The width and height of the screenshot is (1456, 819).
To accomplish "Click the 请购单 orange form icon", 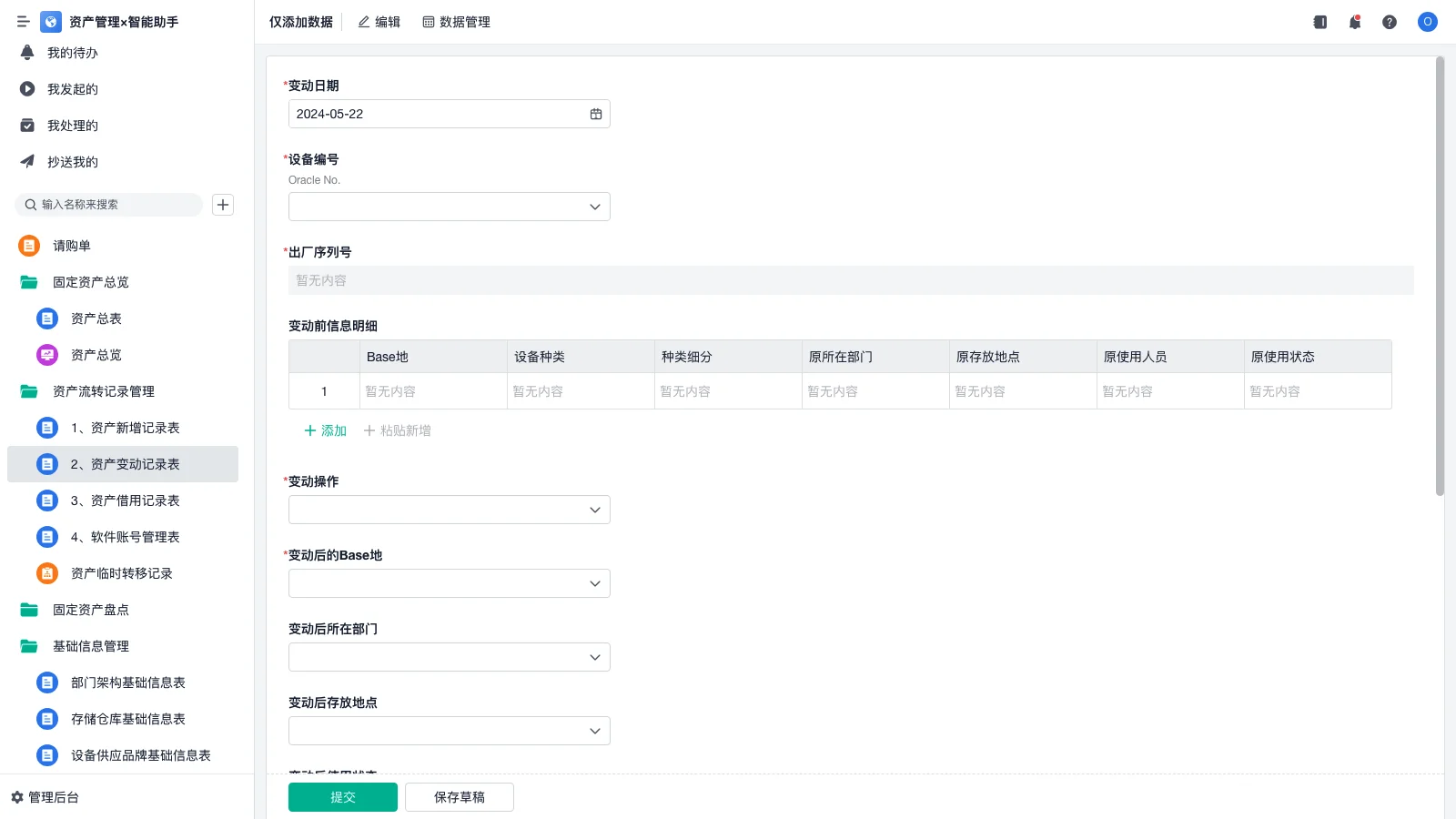I will [x=29, y=246].
